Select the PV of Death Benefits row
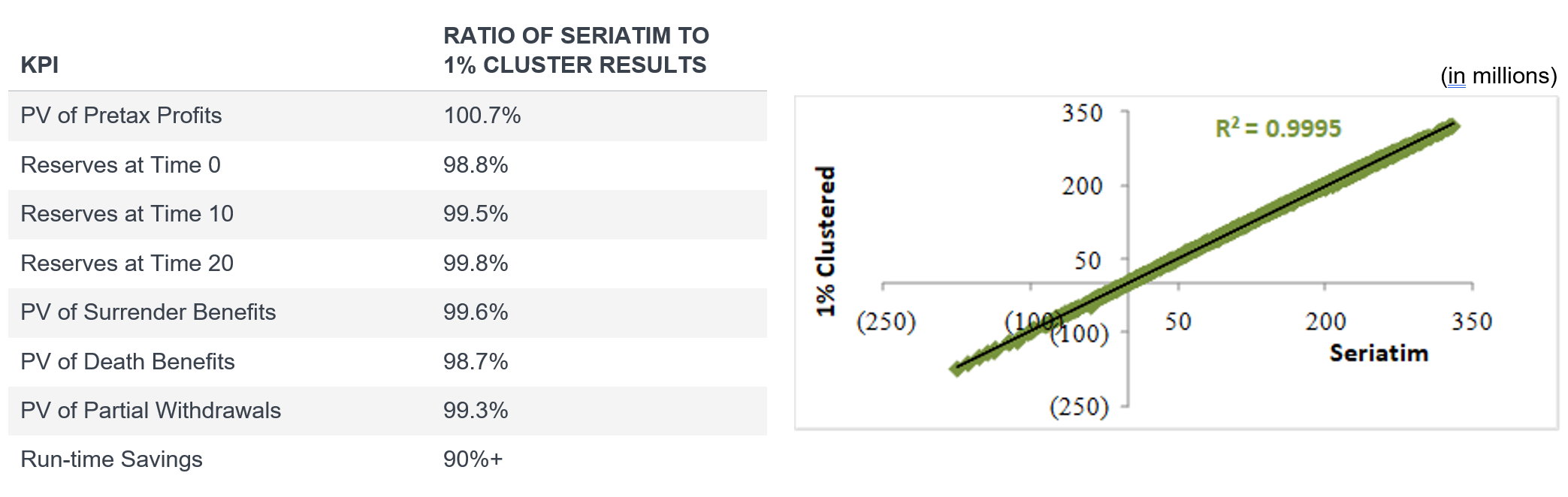The width and height of the screenshot is (1568, 497). coord(127,362)
